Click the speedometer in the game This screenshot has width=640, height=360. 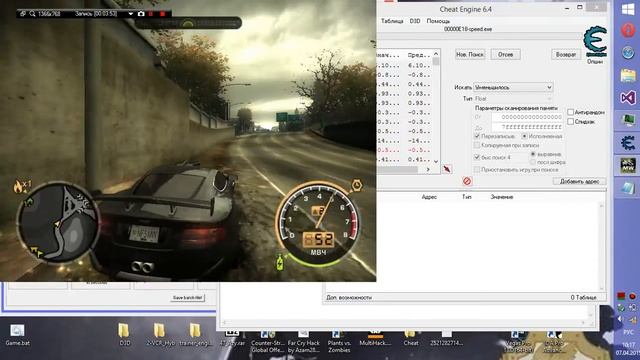click(x=319, y=224)
